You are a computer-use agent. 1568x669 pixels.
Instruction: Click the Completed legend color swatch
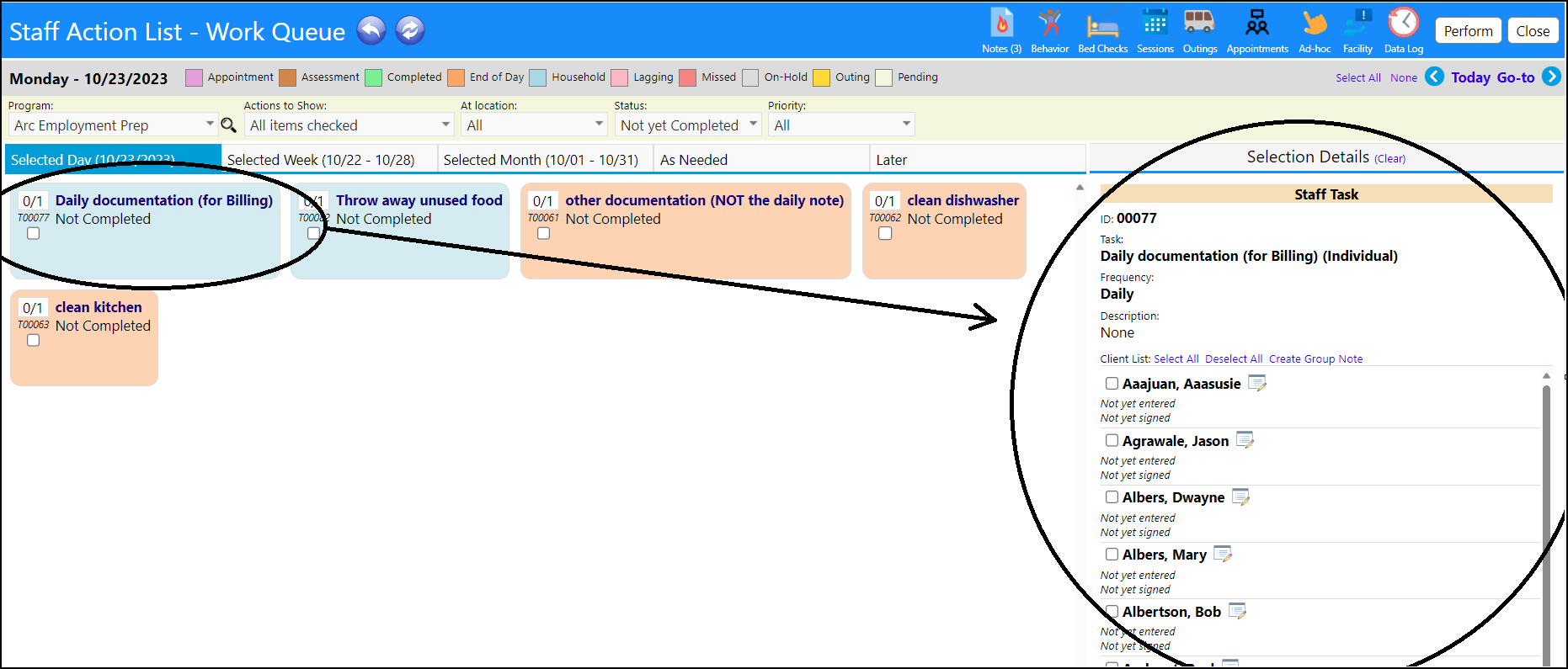point(373,77)
